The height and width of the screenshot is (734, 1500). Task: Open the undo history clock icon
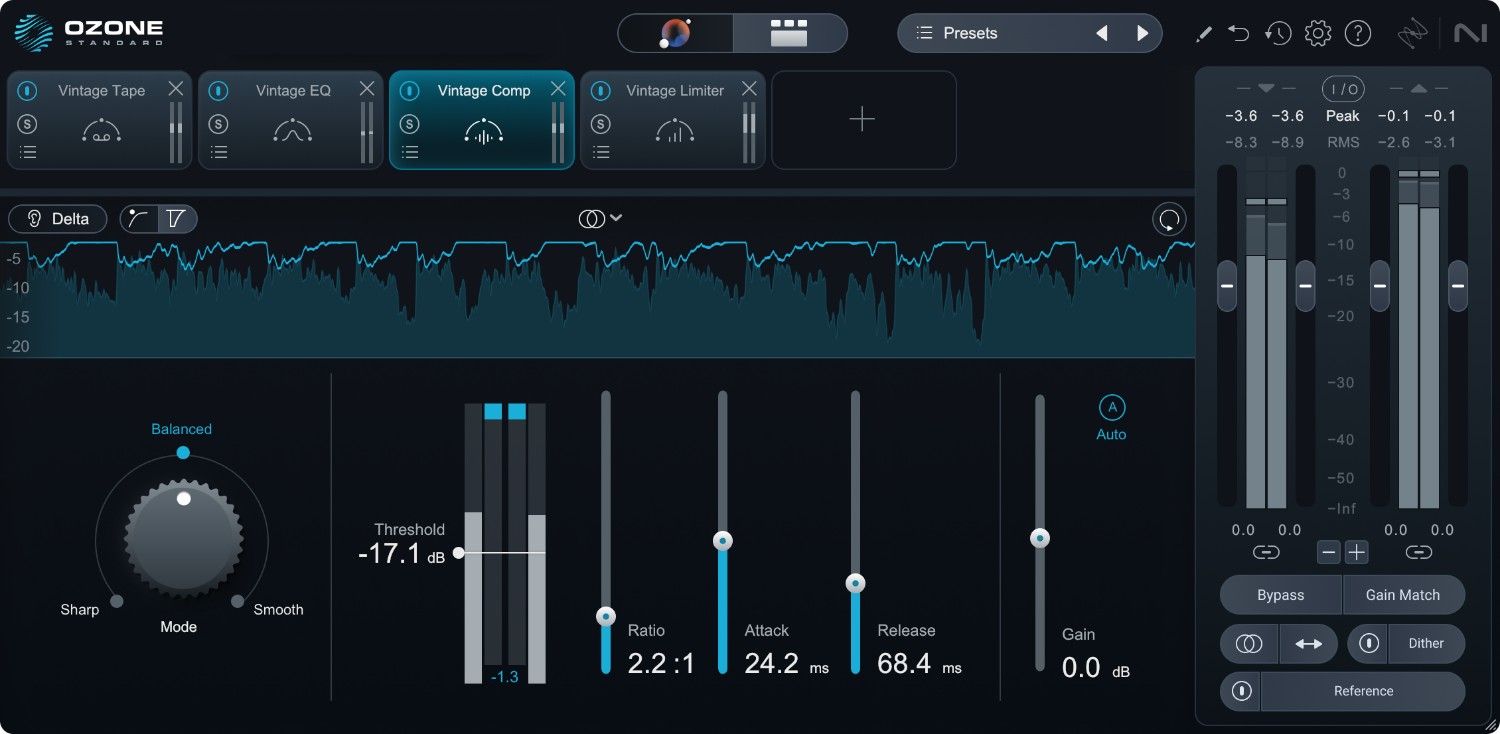[x=1277, y=33]
